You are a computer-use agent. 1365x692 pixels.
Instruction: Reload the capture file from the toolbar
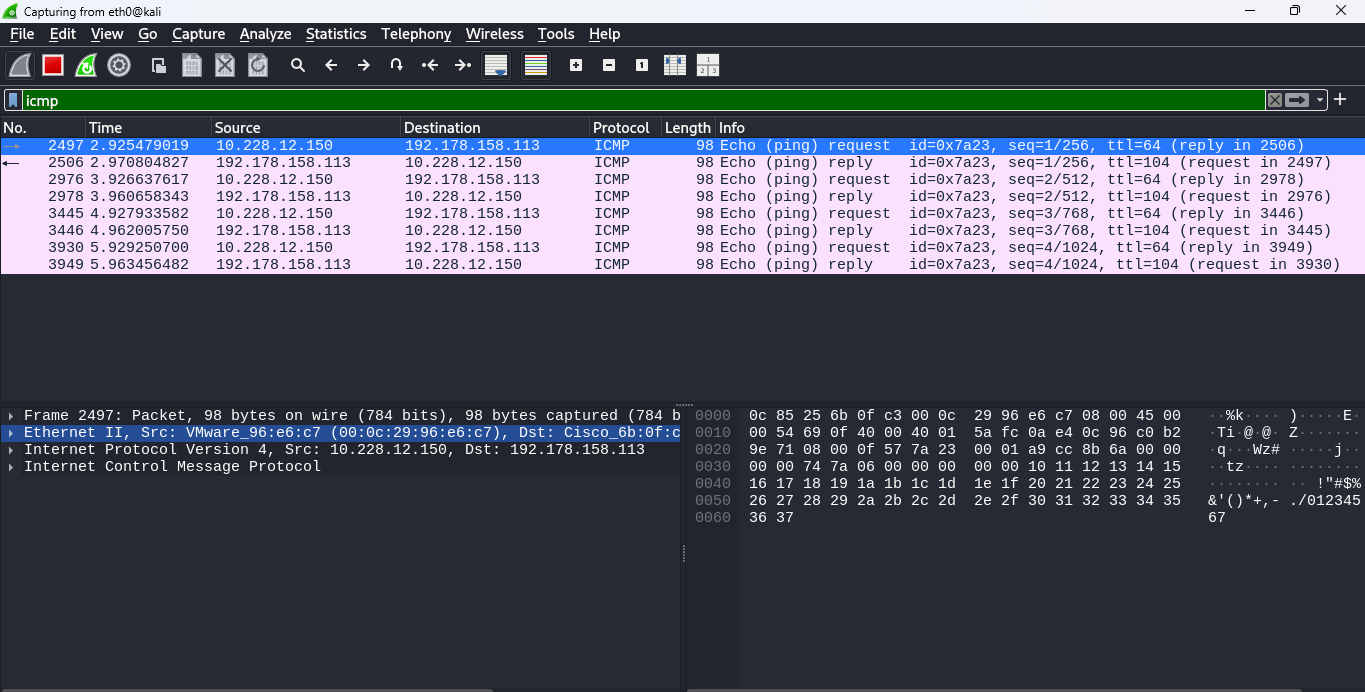click(x=258, y=65)
